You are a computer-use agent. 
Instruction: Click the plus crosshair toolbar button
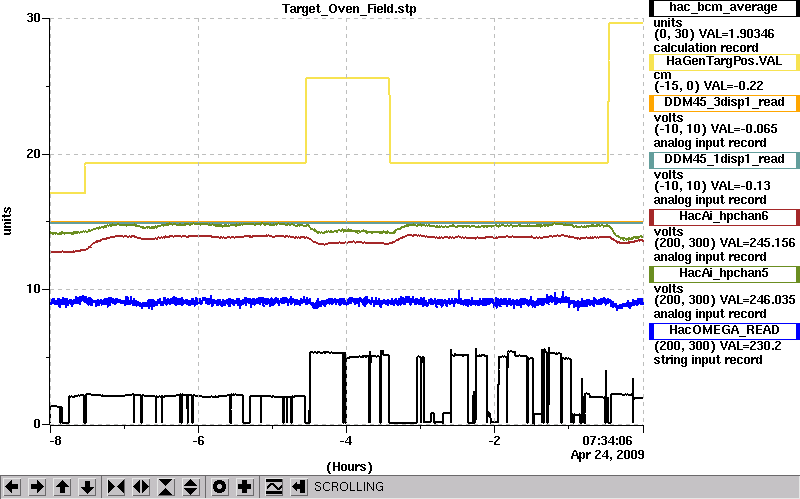[245, 487]
